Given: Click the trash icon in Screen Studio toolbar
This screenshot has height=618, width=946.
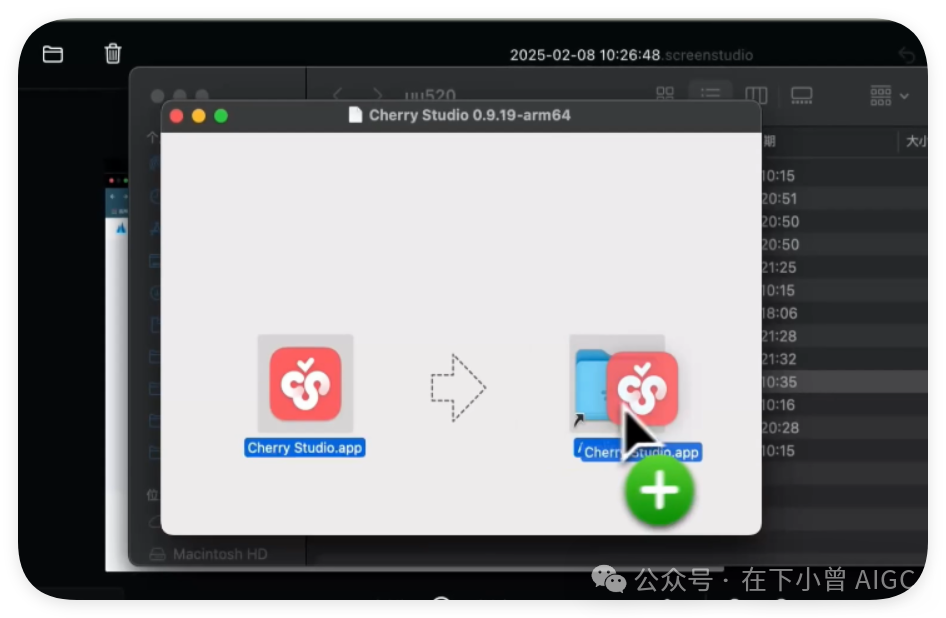Looking at the screenshot, I should 113,53.
